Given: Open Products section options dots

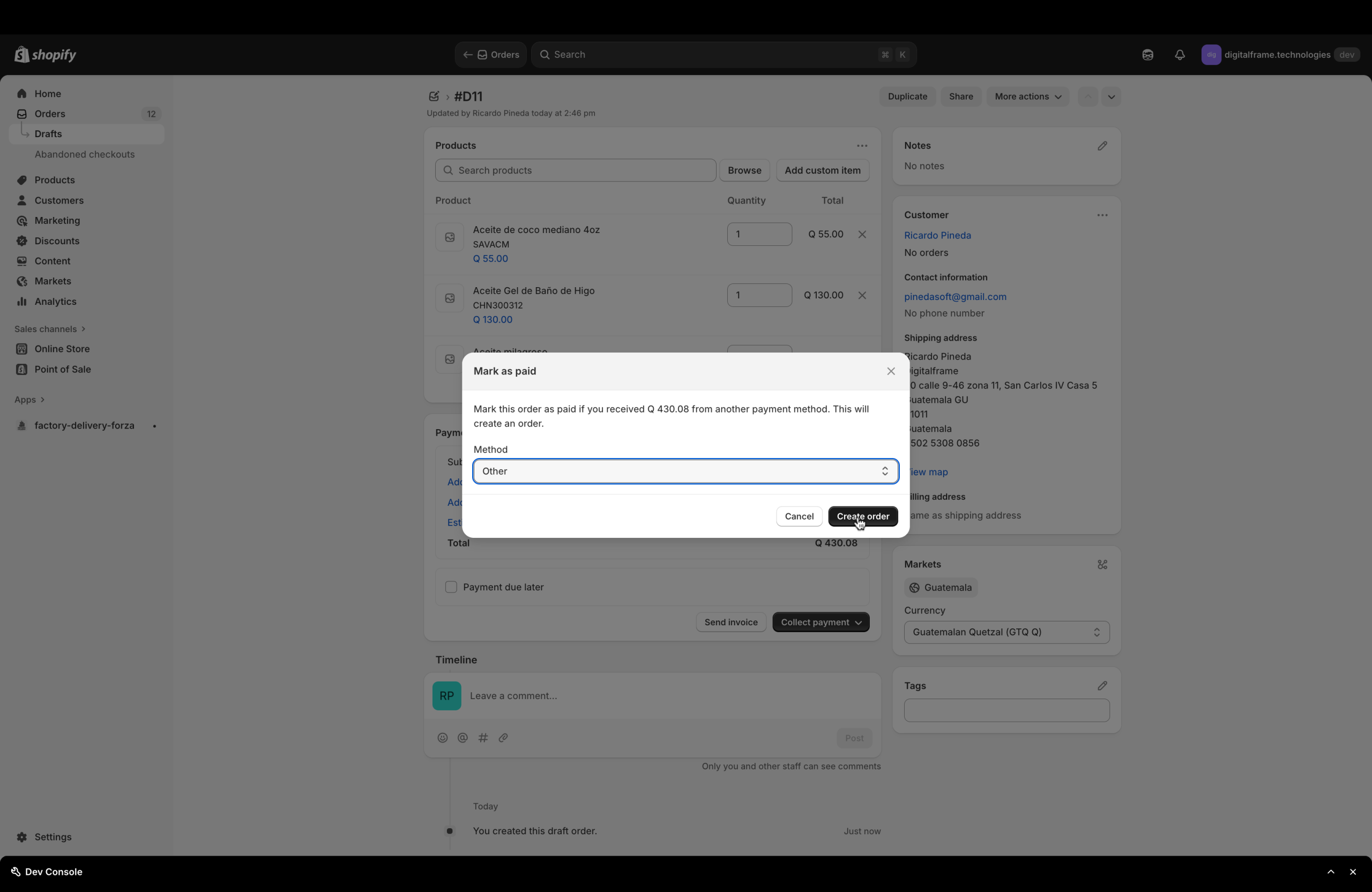Looking at the screenshot, I should (x=861, y=146).
